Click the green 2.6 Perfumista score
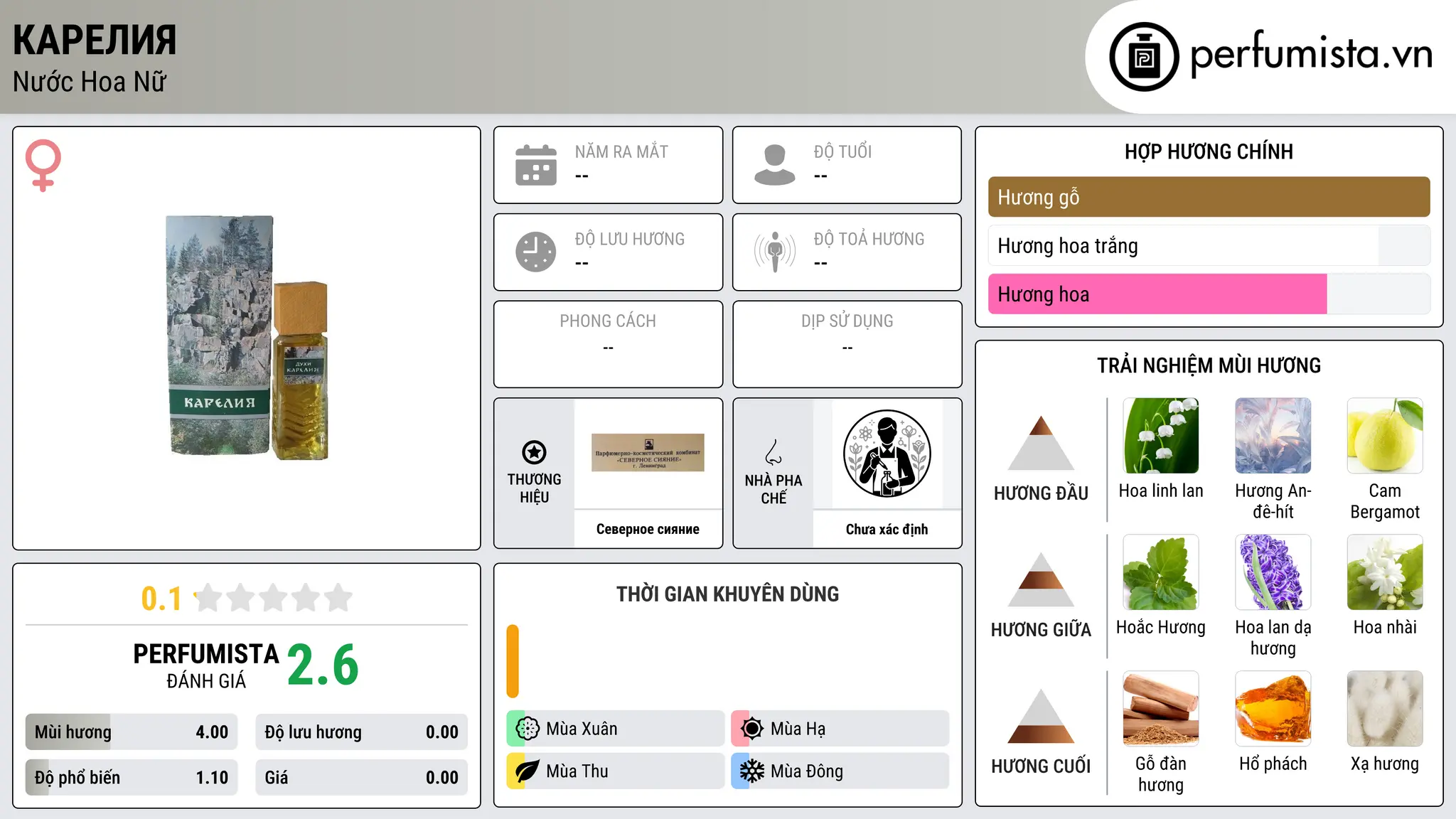 [323, 665]
